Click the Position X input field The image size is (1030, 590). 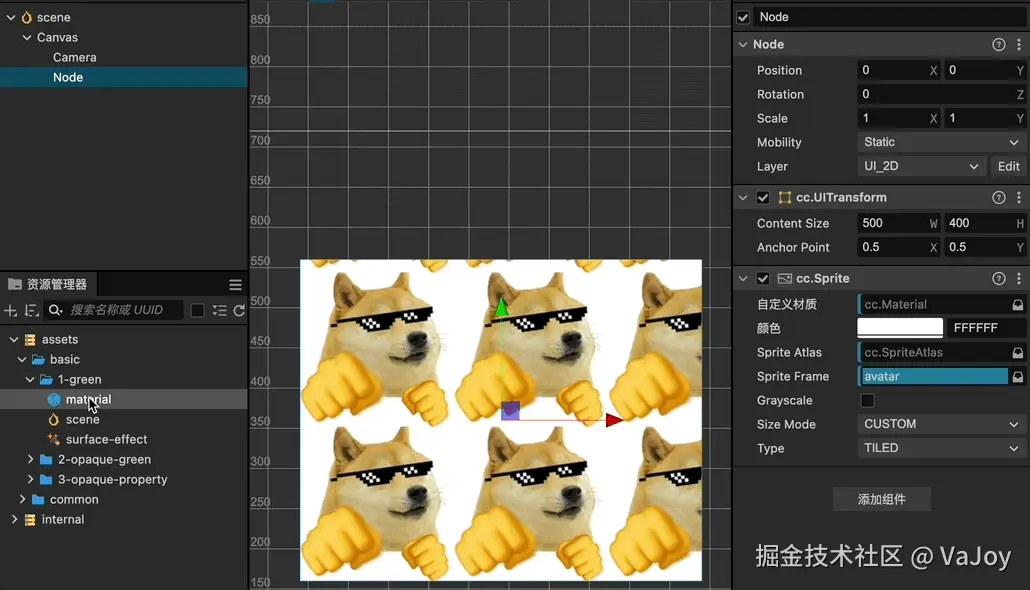point(899,70)
